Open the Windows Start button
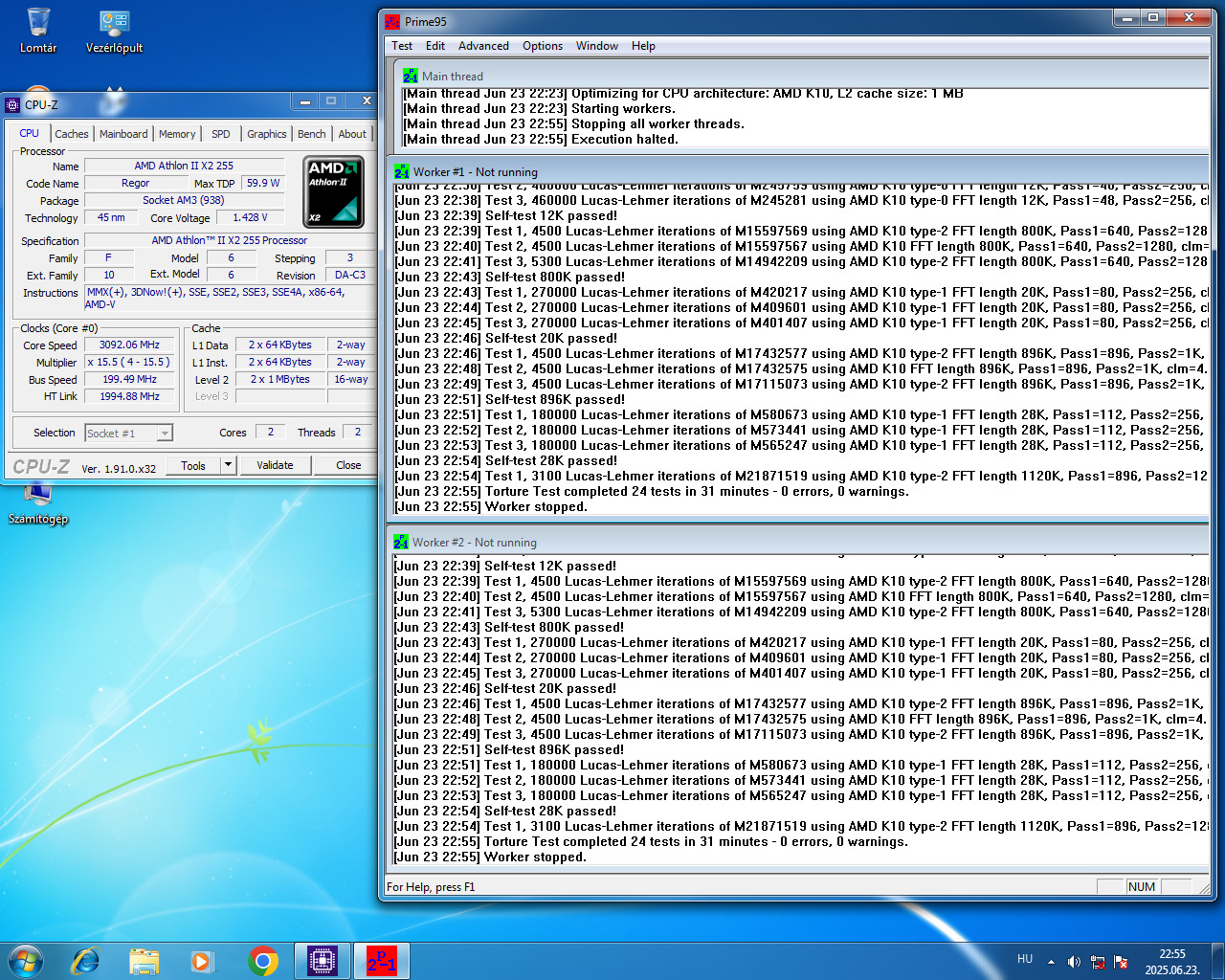This screenshot has width=1225, height=980. tap(25, 960)
